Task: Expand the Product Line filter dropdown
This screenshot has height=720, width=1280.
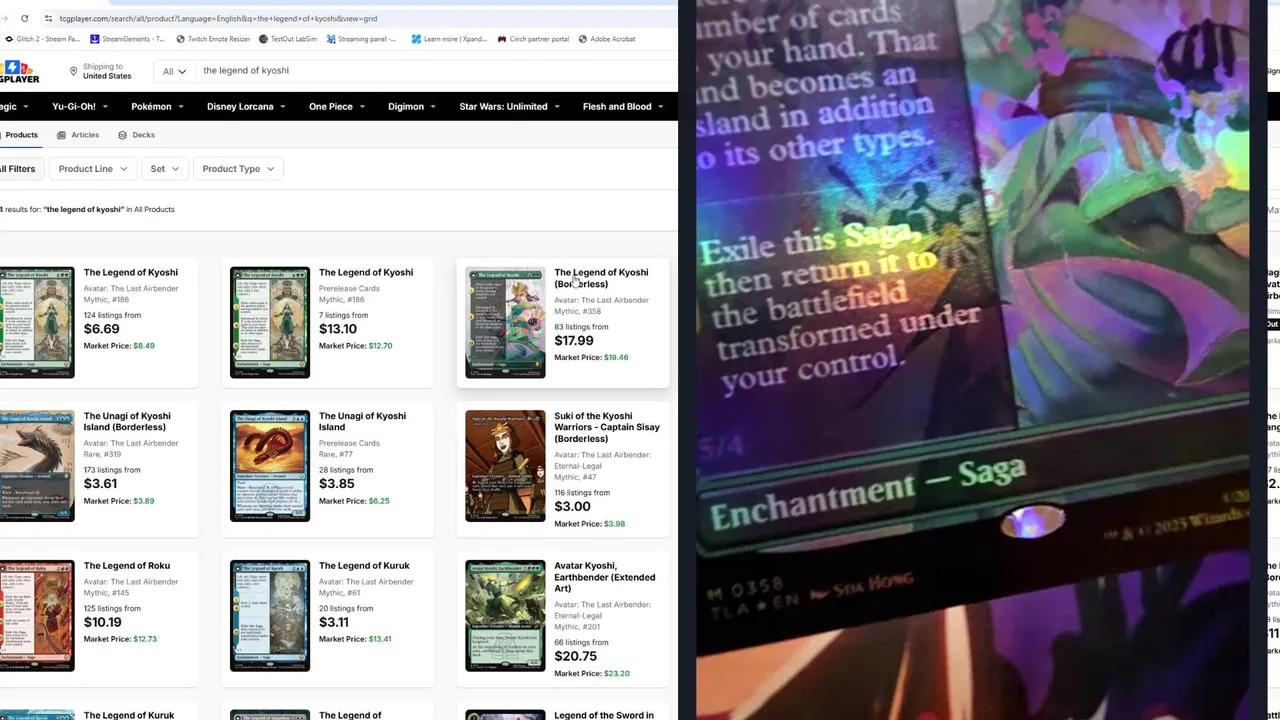Action: pos(93,169)
